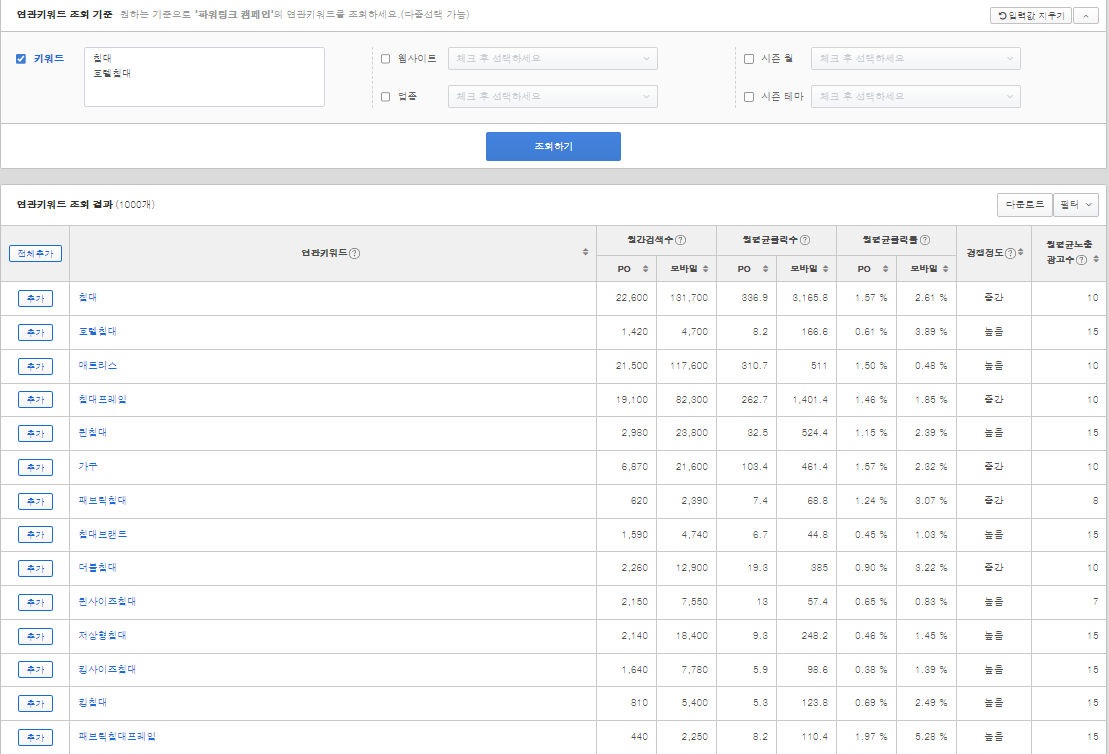
Task: Add the 가구 keyword row
Action: [35, 468]
